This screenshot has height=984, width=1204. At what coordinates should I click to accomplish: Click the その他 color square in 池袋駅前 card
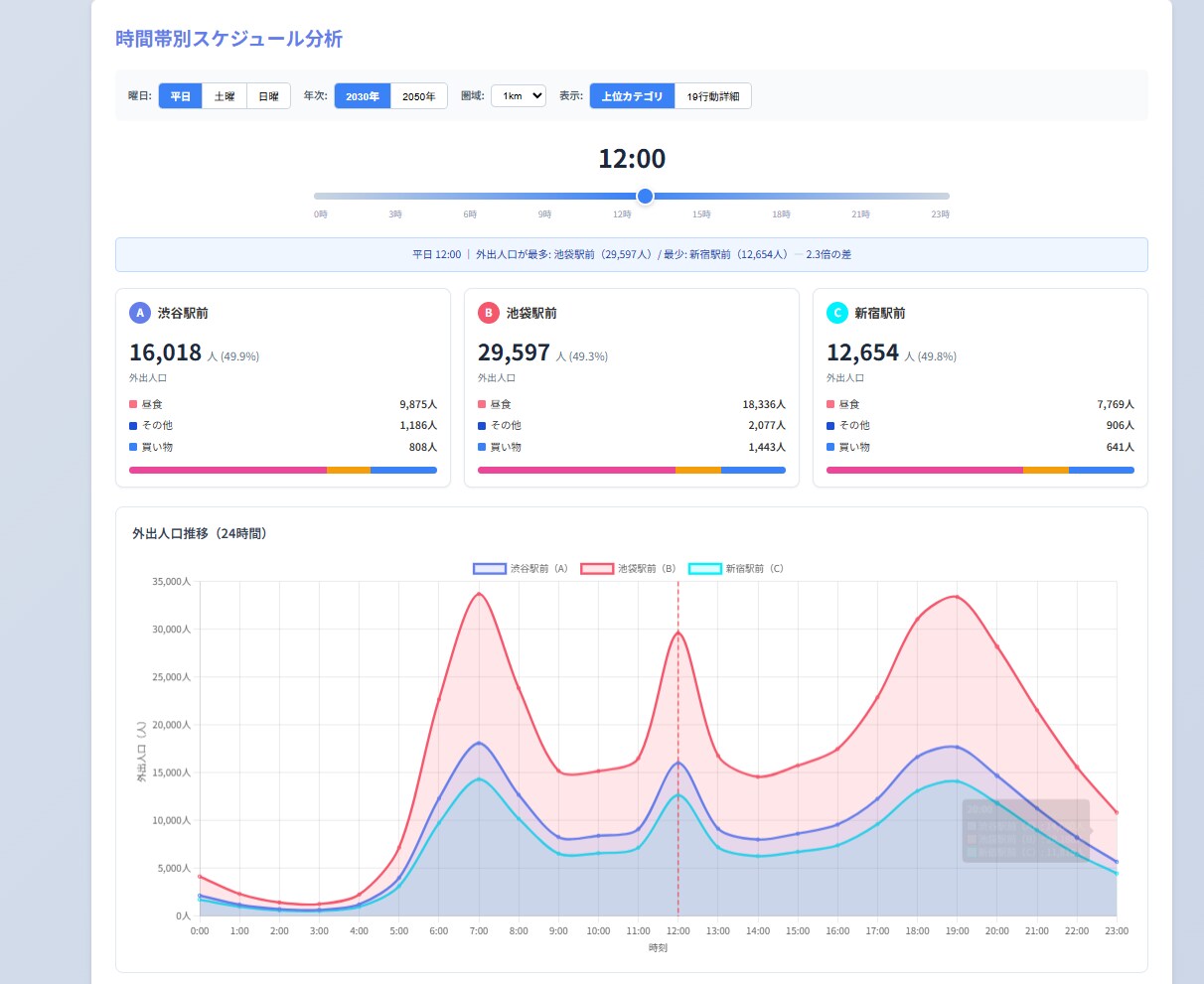(482, 426)
